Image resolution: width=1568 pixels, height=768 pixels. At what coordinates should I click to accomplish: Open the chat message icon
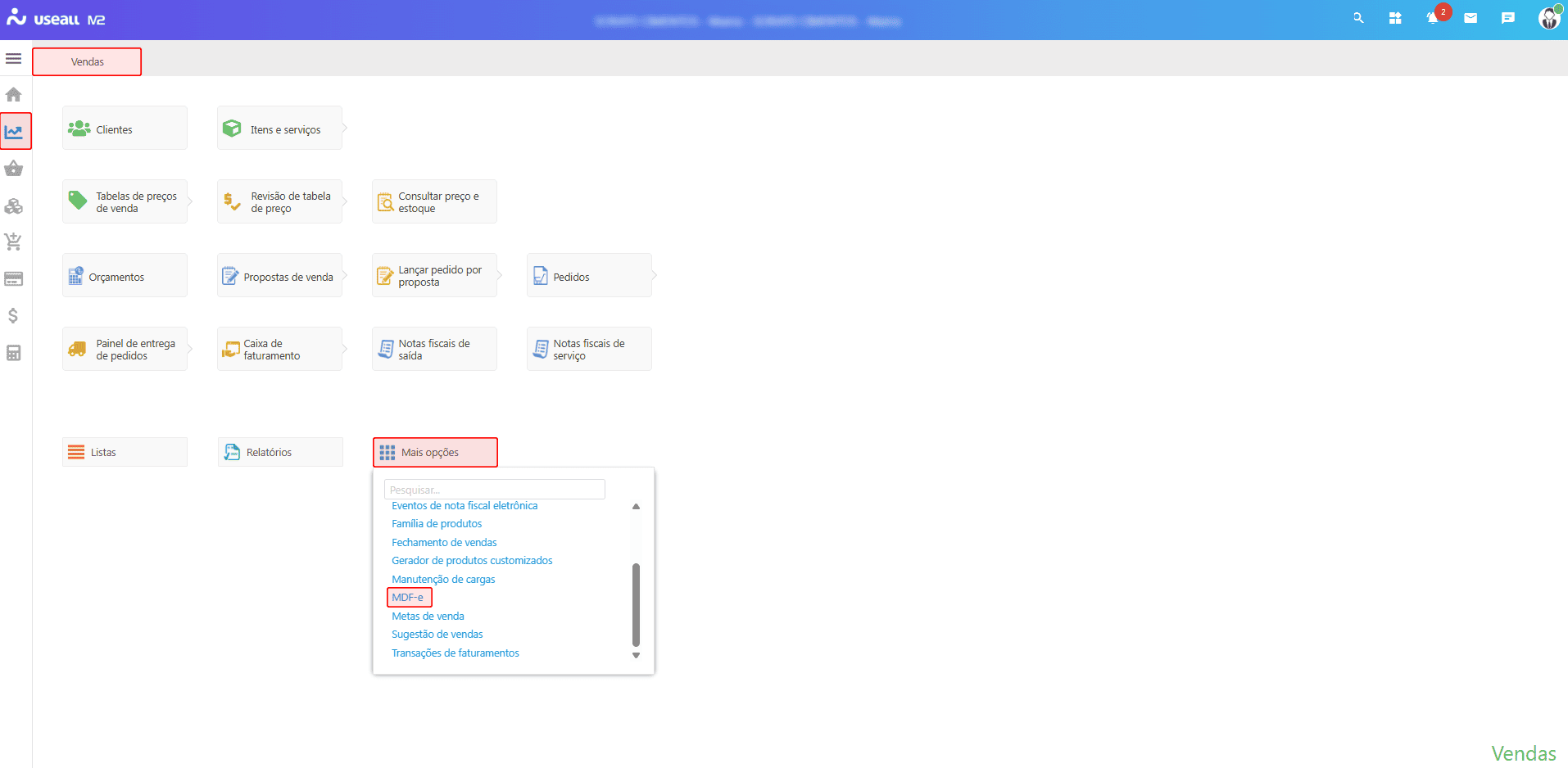point(1507,18)
